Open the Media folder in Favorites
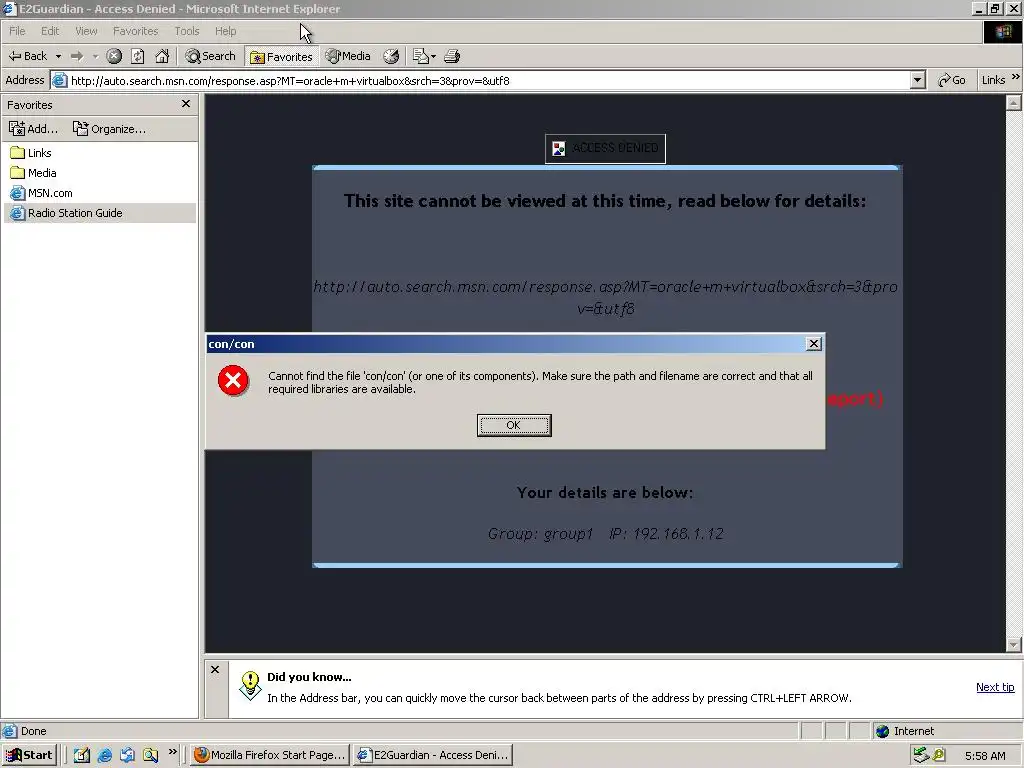Screen dimensions: 1024x768 33,173
